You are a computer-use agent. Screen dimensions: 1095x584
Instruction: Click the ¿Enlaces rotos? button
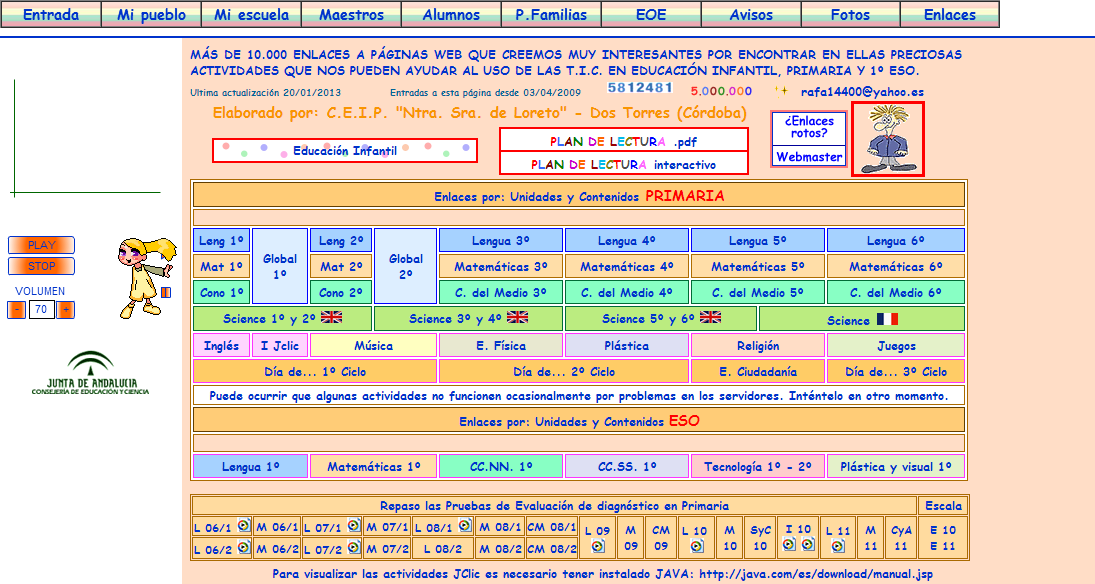809,127
